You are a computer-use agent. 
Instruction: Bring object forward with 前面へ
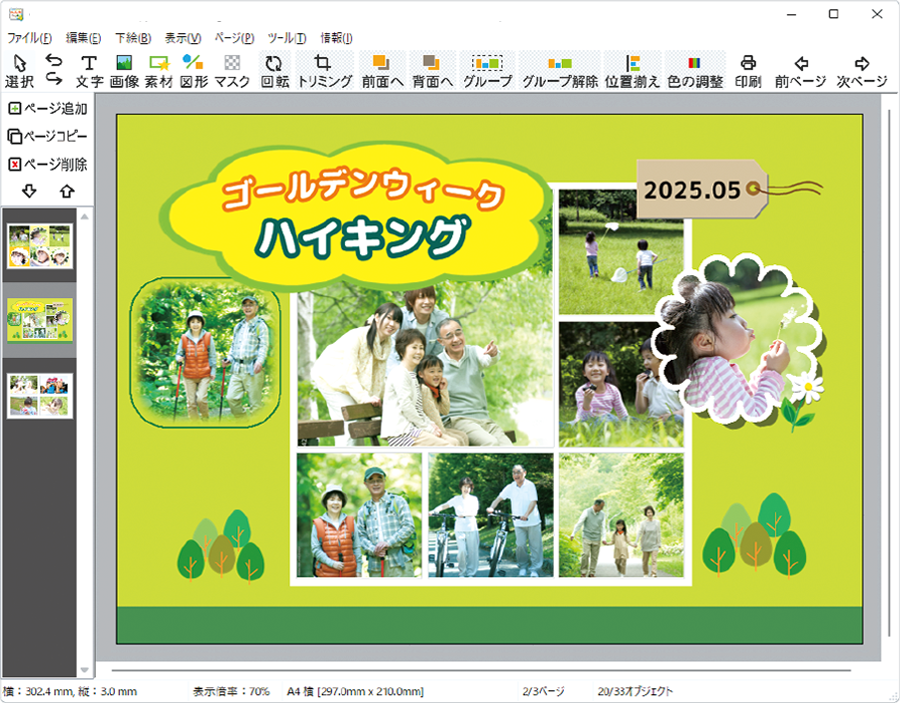click(x=381, y=70)
